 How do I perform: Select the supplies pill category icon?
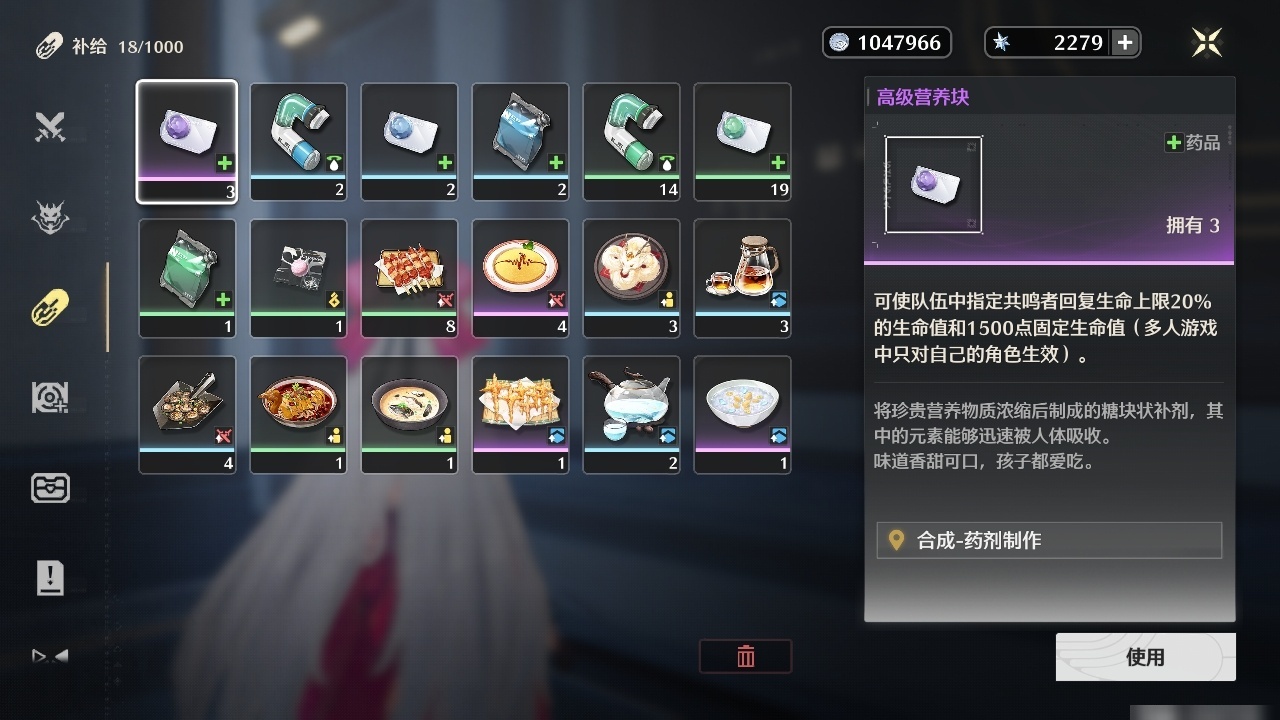pyautogui.click(x=50, y=307)
